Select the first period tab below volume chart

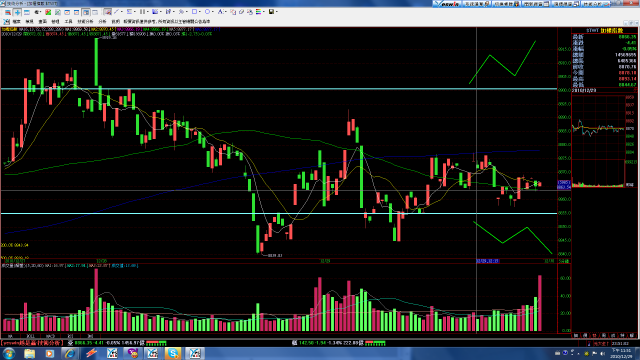pyautogui.click(x=10, y=336)
